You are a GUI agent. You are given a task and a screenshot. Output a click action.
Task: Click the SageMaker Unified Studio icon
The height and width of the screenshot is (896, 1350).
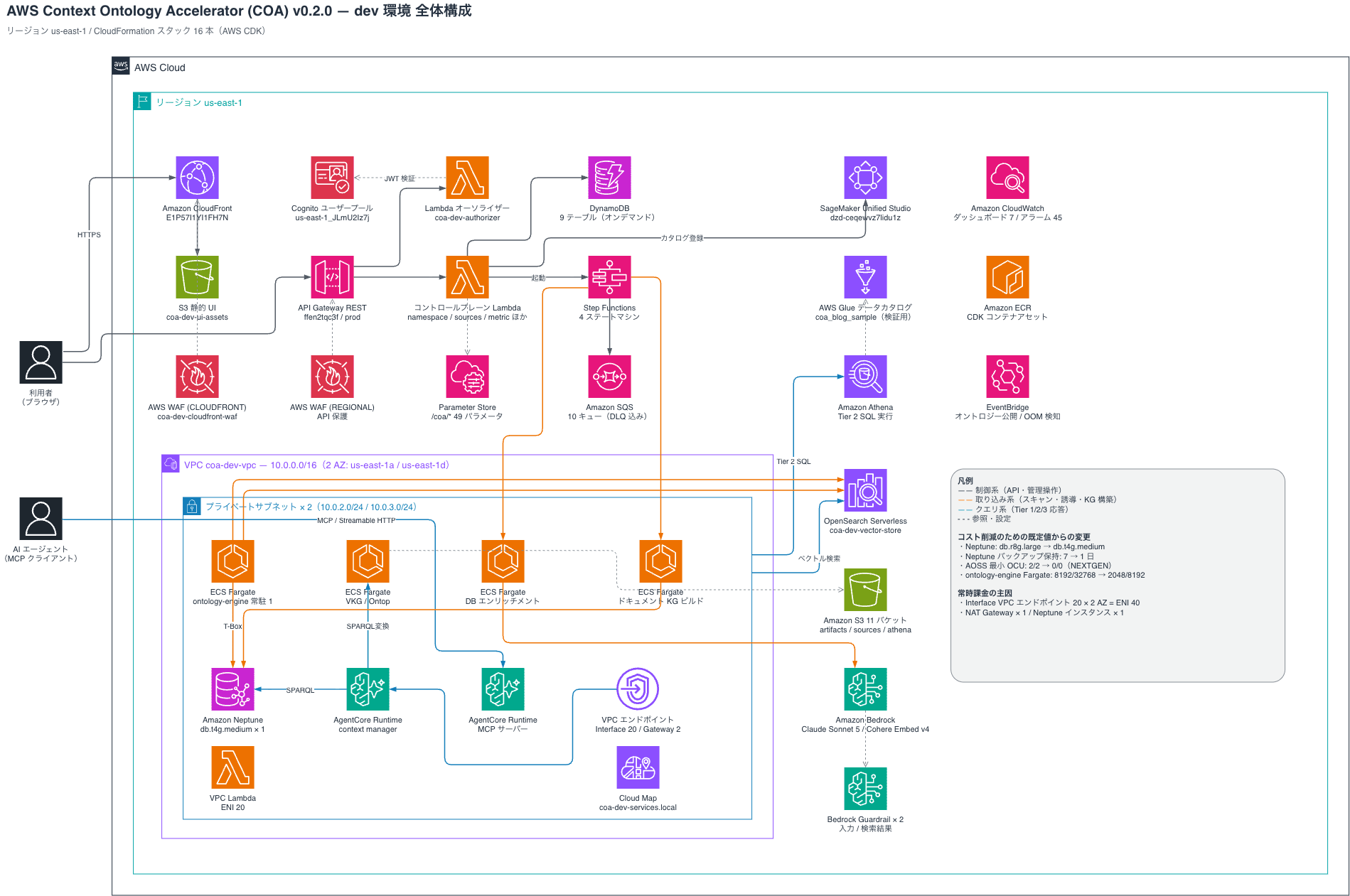[865, 178]
